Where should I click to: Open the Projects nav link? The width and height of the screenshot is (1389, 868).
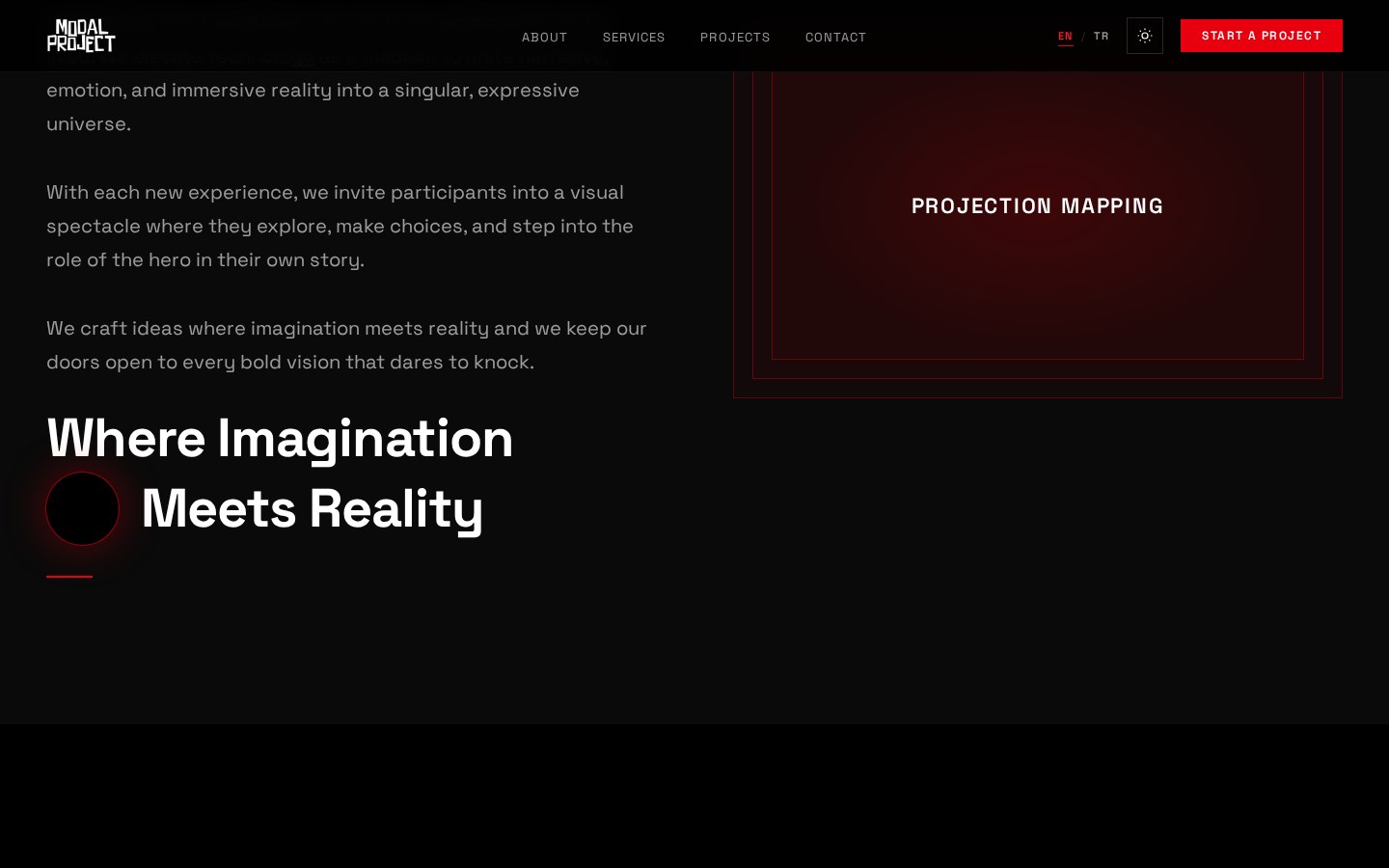coord(735,37)
